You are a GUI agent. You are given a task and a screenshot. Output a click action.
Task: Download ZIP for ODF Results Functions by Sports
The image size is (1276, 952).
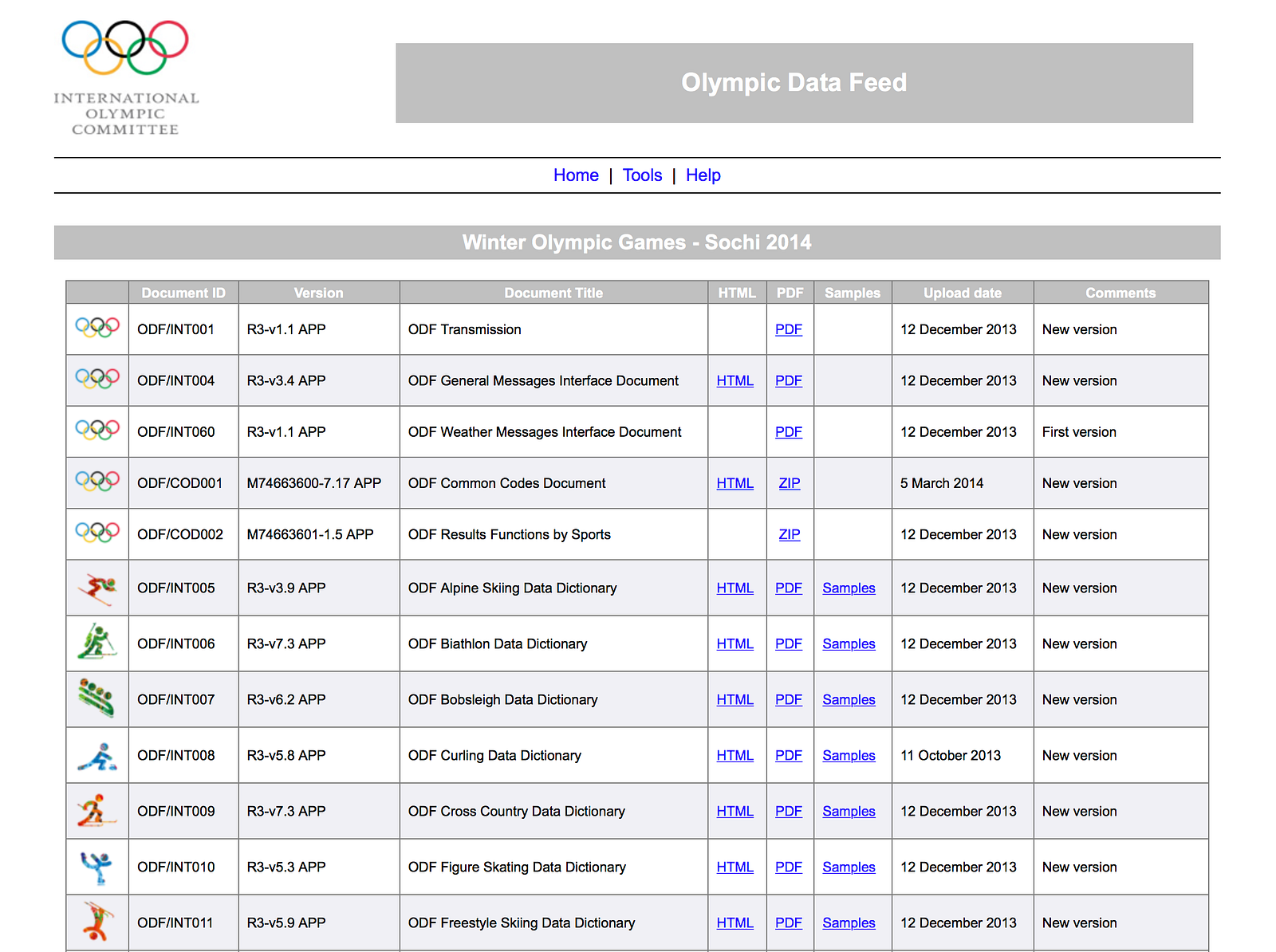790,534
